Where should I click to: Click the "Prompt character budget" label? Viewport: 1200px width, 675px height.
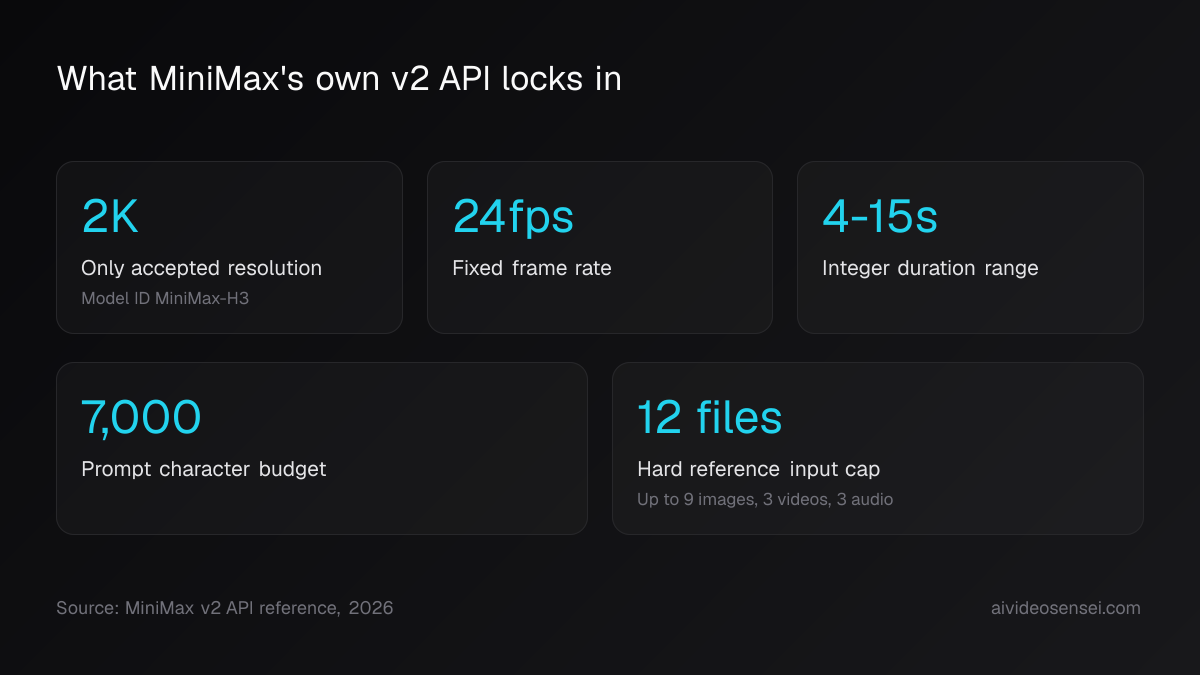(204, 469)
